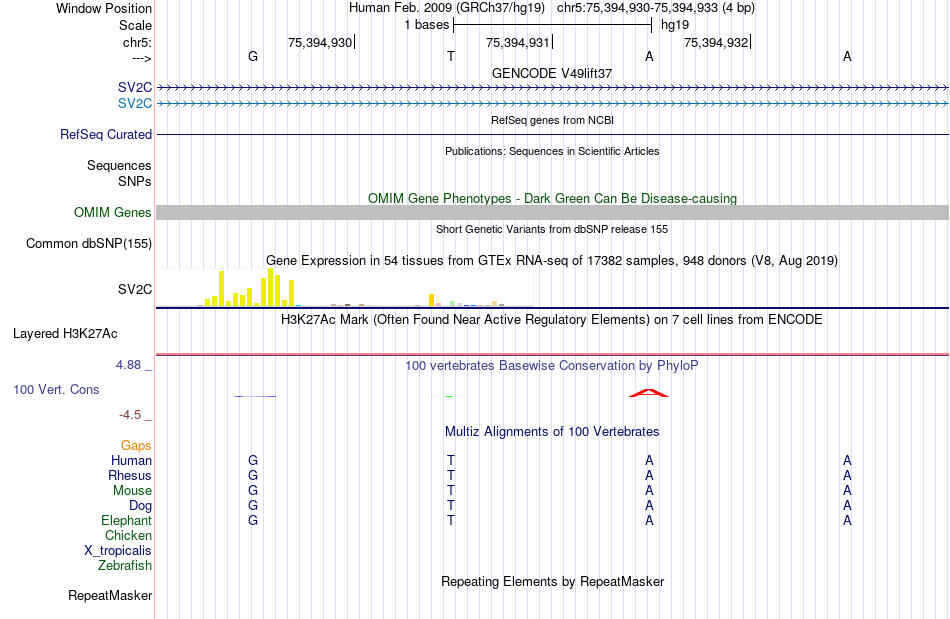Image resolution: width=950 pixels, height=619 pixels.
Task: Click the Gene Expression in 54 tissues title
Action: click(x=552, y=260)
